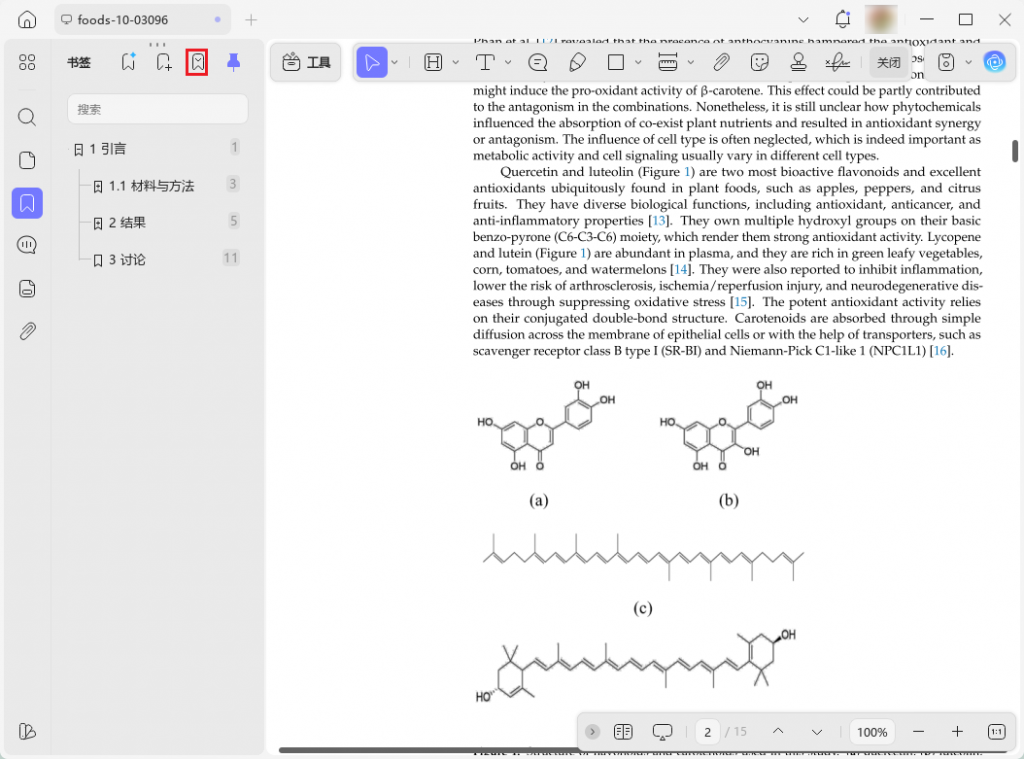Screen dimensions: 1024x759
Task: Unpin the bookmarks panel
Action: [233, 62]
